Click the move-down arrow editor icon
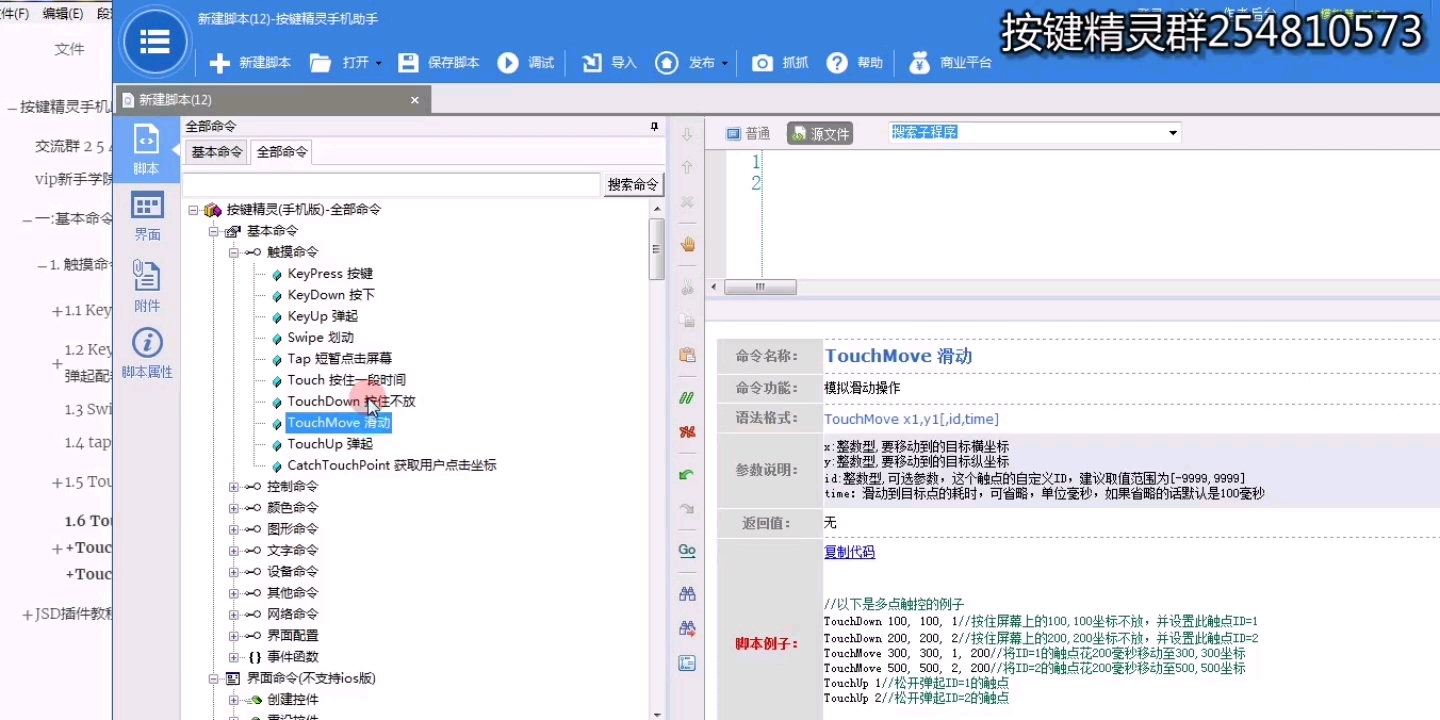1440x720 pixels. point(687,134)
